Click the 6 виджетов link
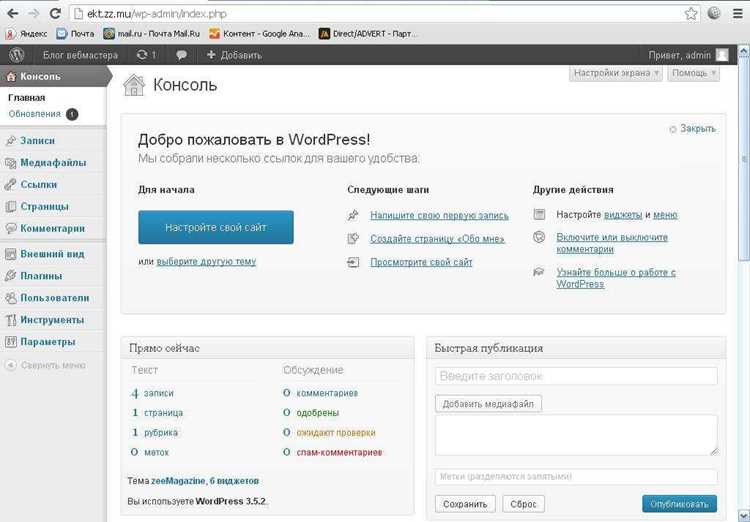Image resolution: width=750 pixels, height=522 pixels. [234, 481]
